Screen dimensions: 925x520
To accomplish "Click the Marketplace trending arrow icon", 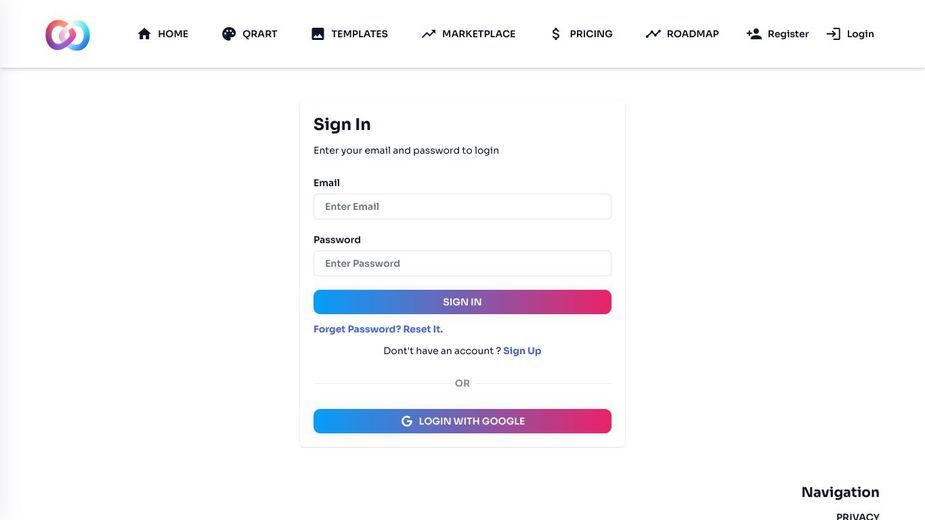I will click(x=428, y=34).
